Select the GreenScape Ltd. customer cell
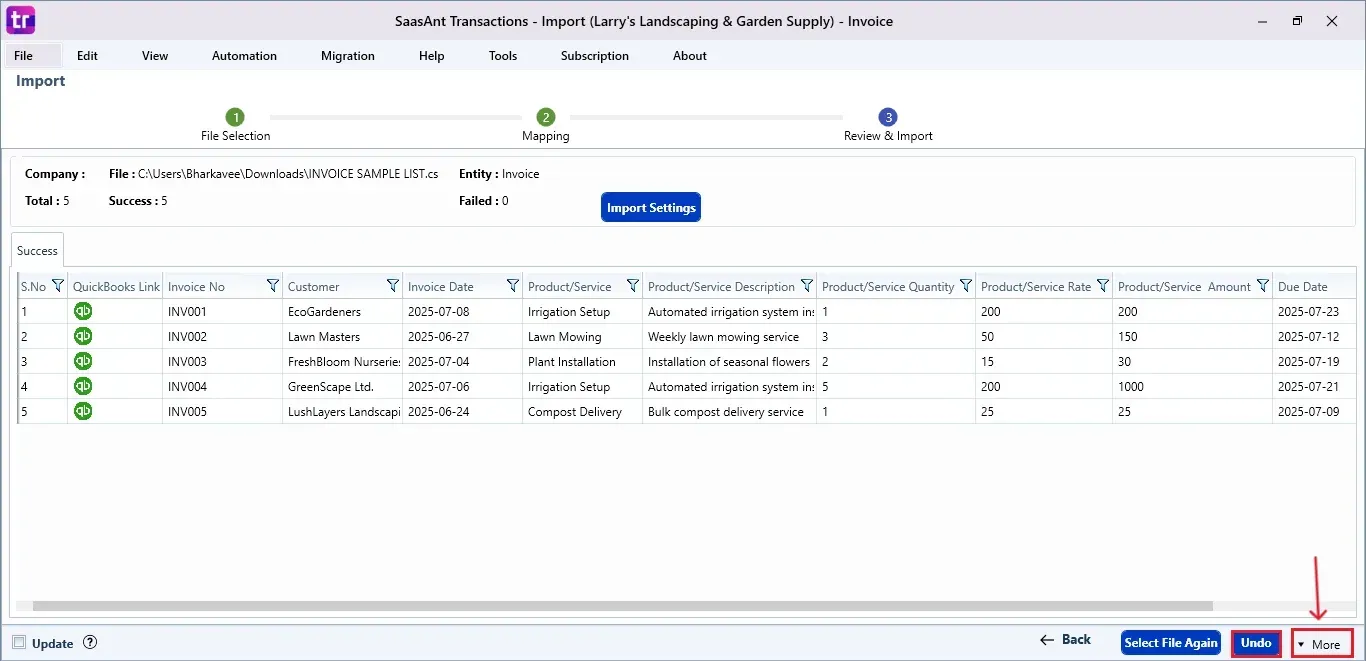Screen dimensions: 1366x661 (342, 386)
